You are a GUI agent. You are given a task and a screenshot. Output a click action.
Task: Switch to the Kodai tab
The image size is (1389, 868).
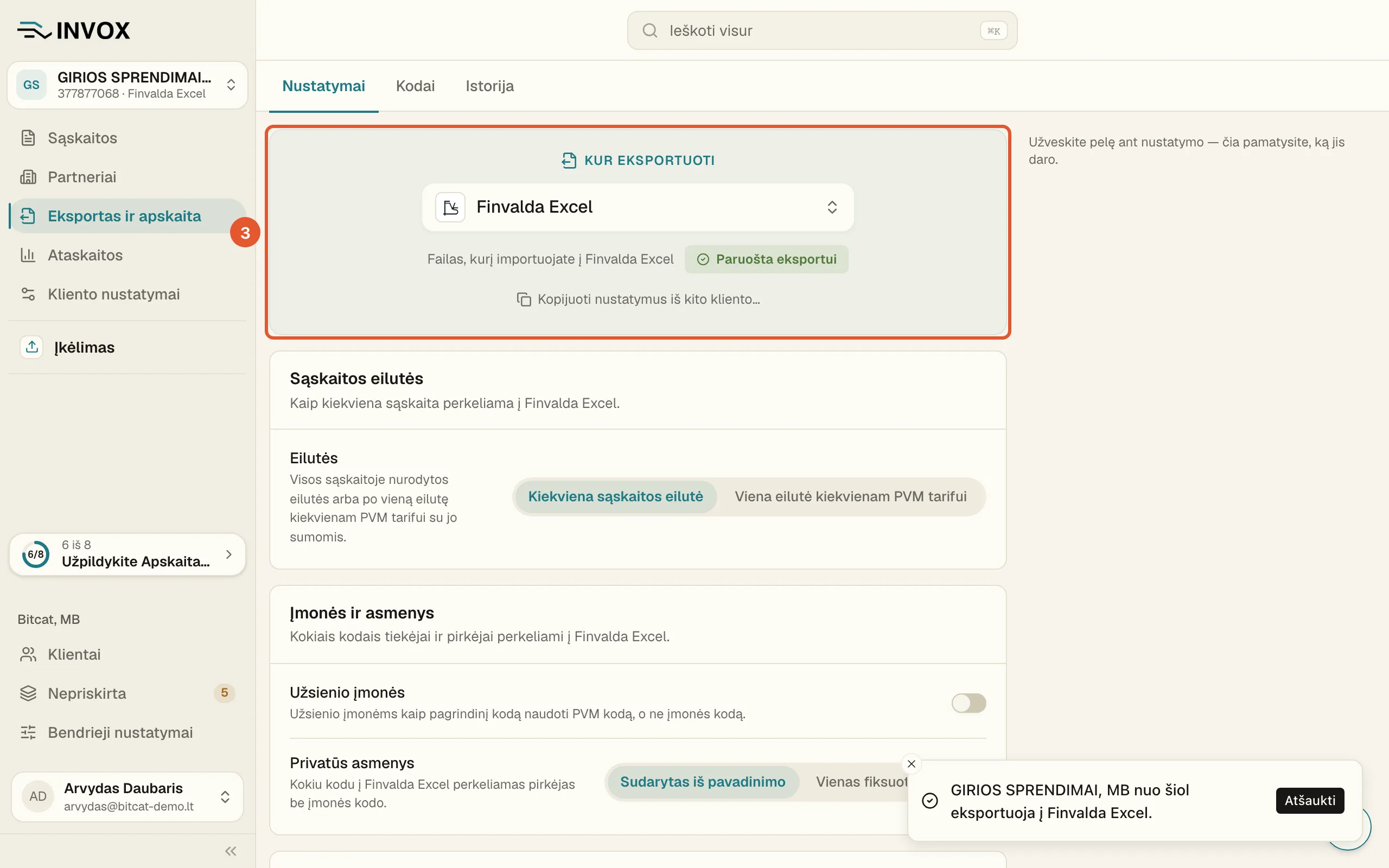(416, 86)
